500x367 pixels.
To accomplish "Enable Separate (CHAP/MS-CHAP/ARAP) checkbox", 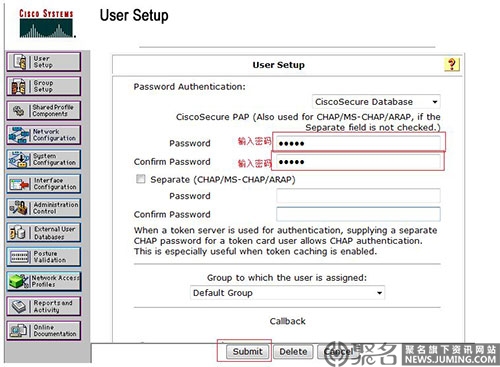I will pyautogui.click(x=141, y=179).
